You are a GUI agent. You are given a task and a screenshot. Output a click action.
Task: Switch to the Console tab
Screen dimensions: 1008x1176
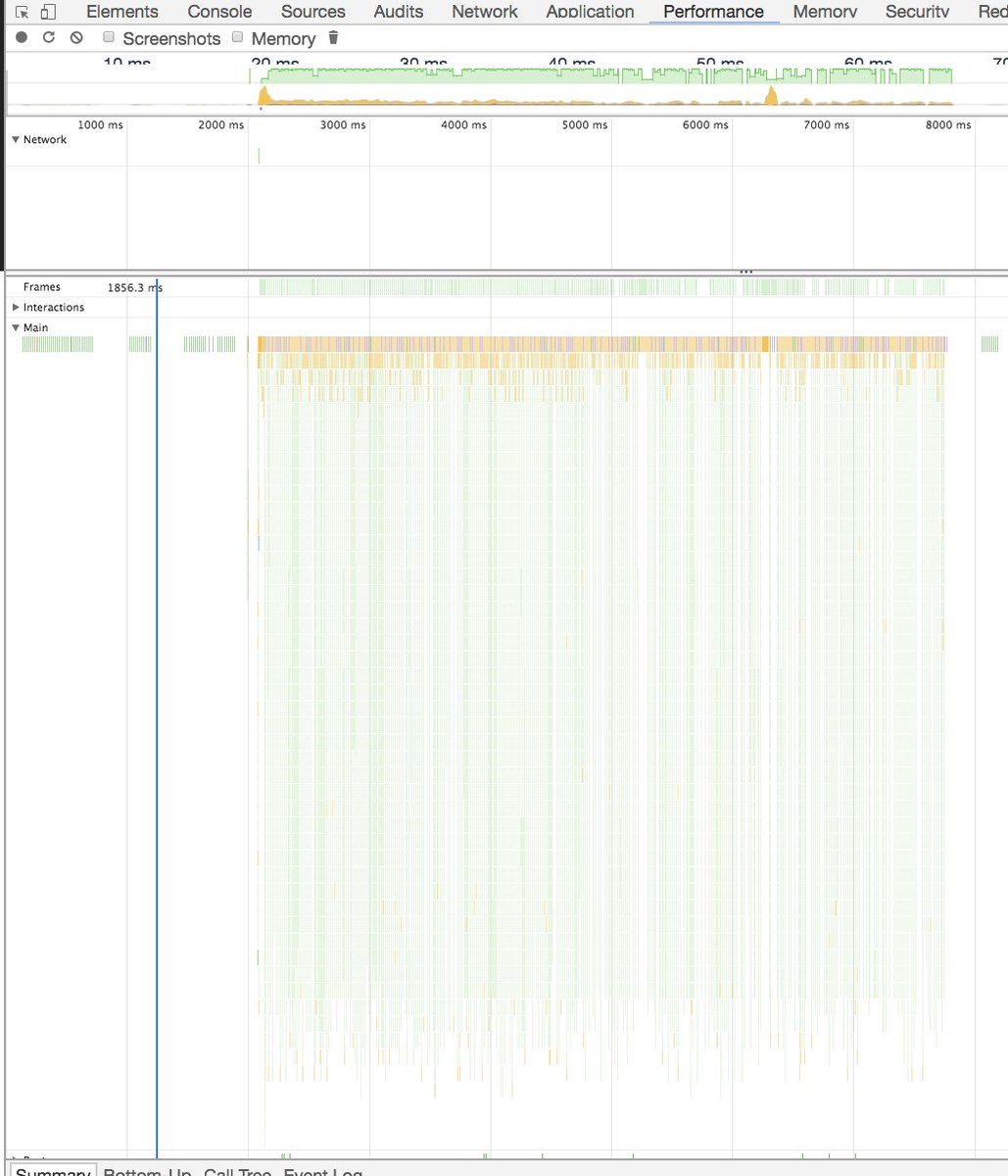tap(219, 12)
